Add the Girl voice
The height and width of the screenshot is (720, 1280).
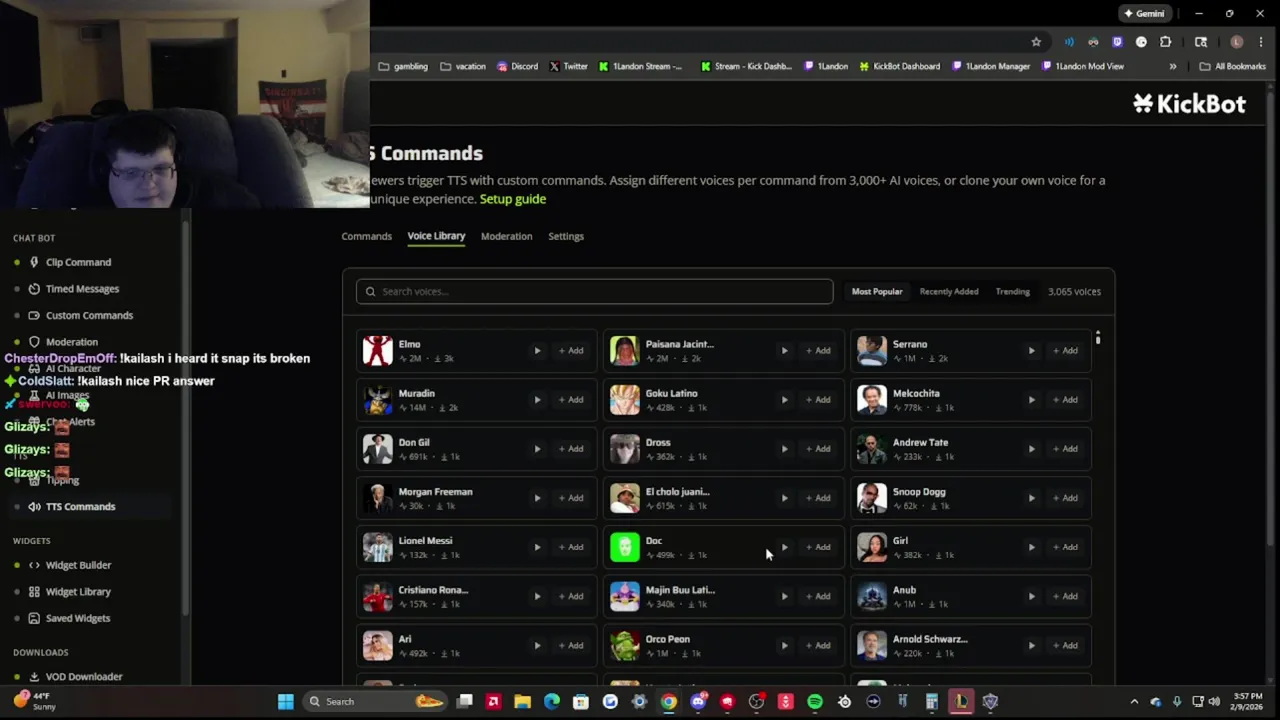point(1065,547)
